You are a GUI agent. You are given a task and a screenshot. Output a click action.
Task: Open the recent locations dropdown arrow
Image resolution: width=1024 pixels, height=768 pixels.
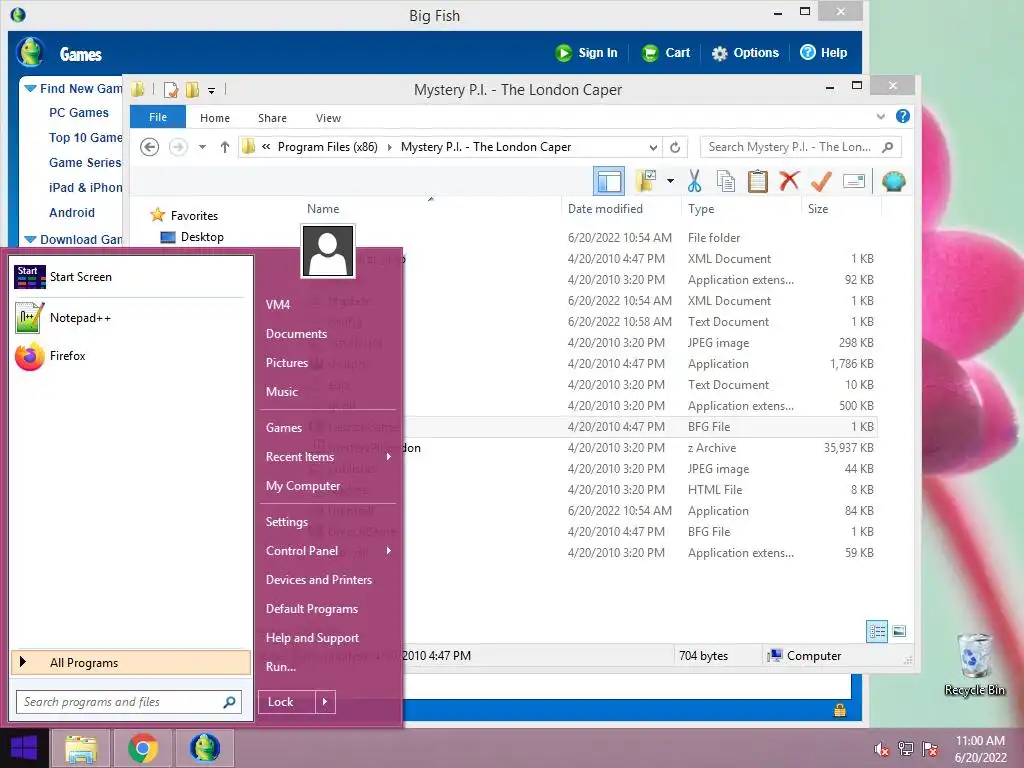(202, 147)
